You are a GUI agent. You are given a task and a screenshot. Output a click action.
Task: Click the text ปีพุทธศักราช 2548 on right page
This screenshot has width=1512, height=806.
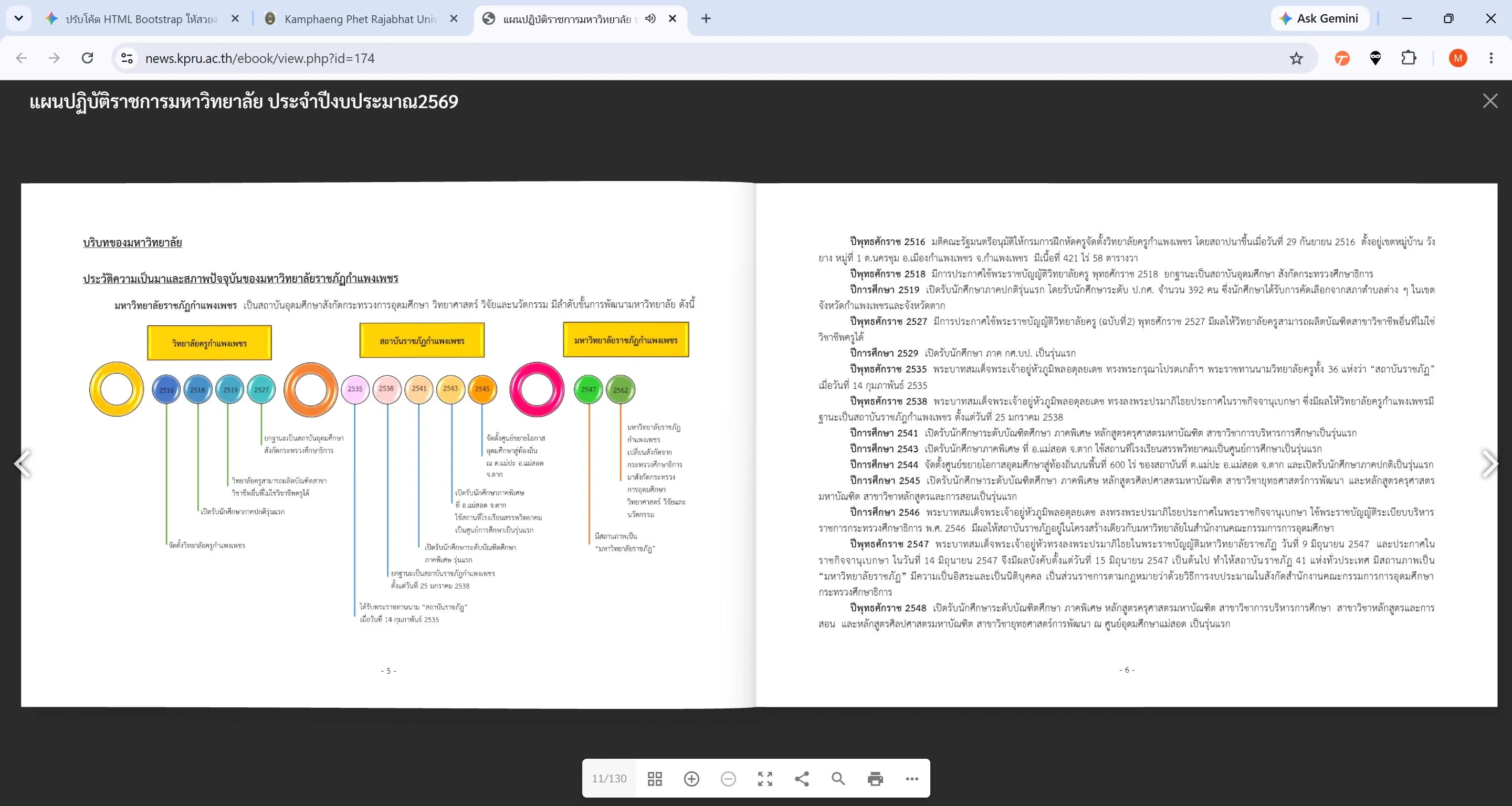[888, 608]
